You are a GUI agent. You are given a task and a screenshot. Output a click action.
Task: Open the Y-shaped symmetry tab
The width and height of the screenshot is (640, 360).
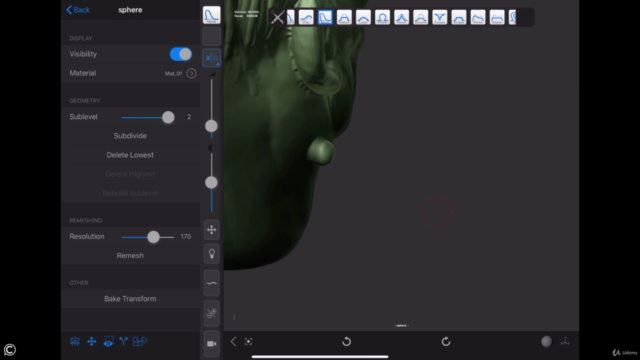coord(123,341)
